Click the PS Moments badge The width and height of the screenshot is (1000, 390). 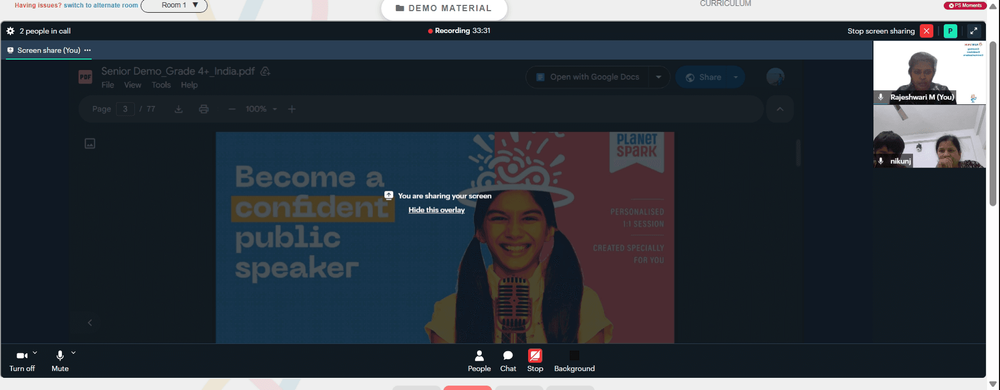(964, 5)
